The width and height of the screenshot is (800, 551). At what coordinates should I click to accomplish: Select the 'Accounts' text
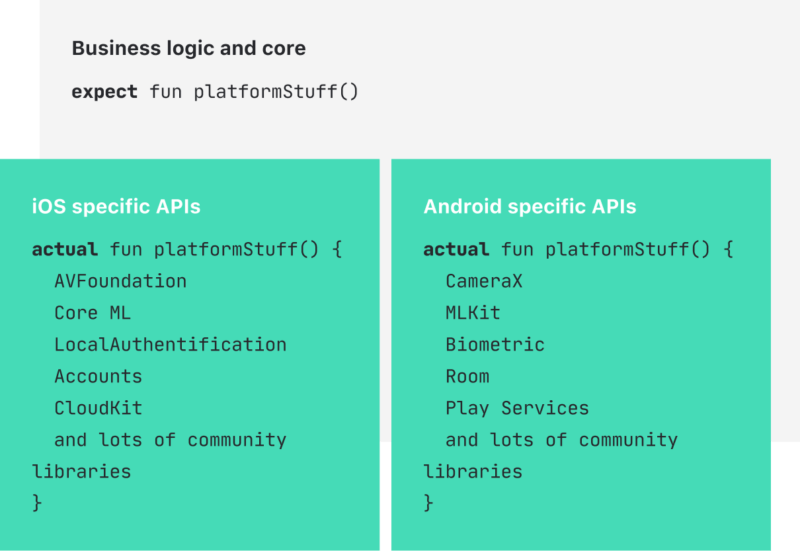click(x=98, y=377)
